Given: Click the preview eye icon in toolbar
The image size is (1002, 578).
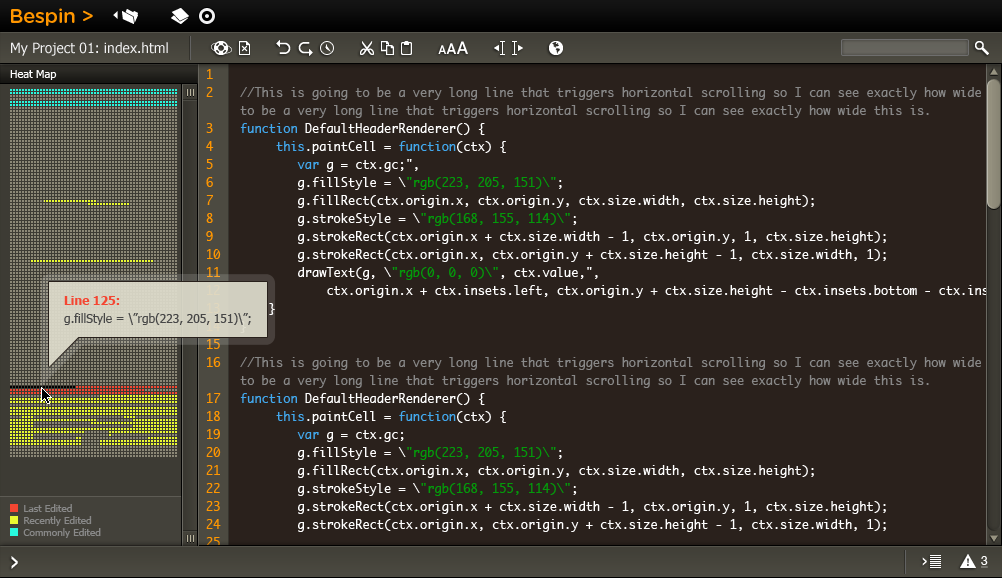Looking at the screenshot, I should [221, 48].
